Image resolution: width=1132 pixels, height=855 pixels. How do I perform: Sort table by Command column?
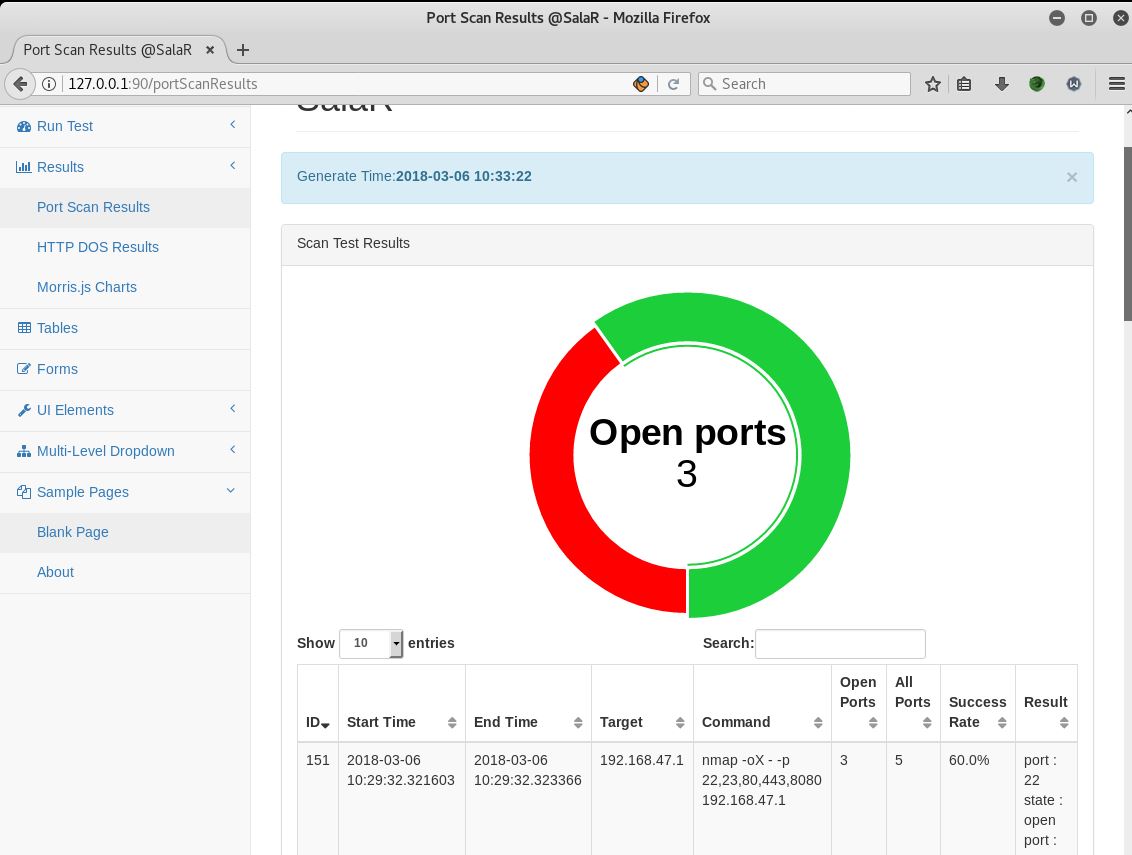click(x=762, y=704)
